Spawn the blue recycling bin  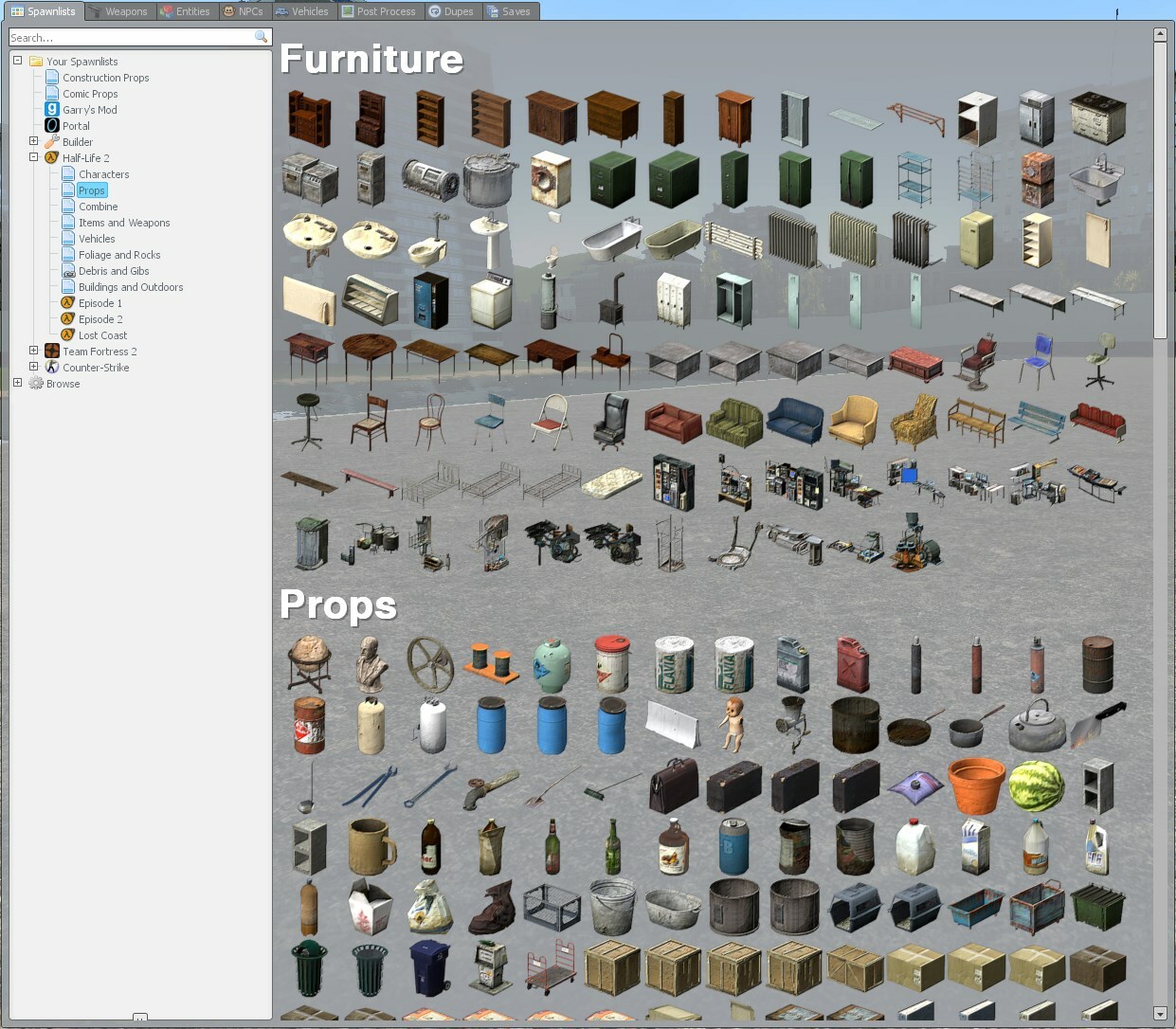pos(430,968)
